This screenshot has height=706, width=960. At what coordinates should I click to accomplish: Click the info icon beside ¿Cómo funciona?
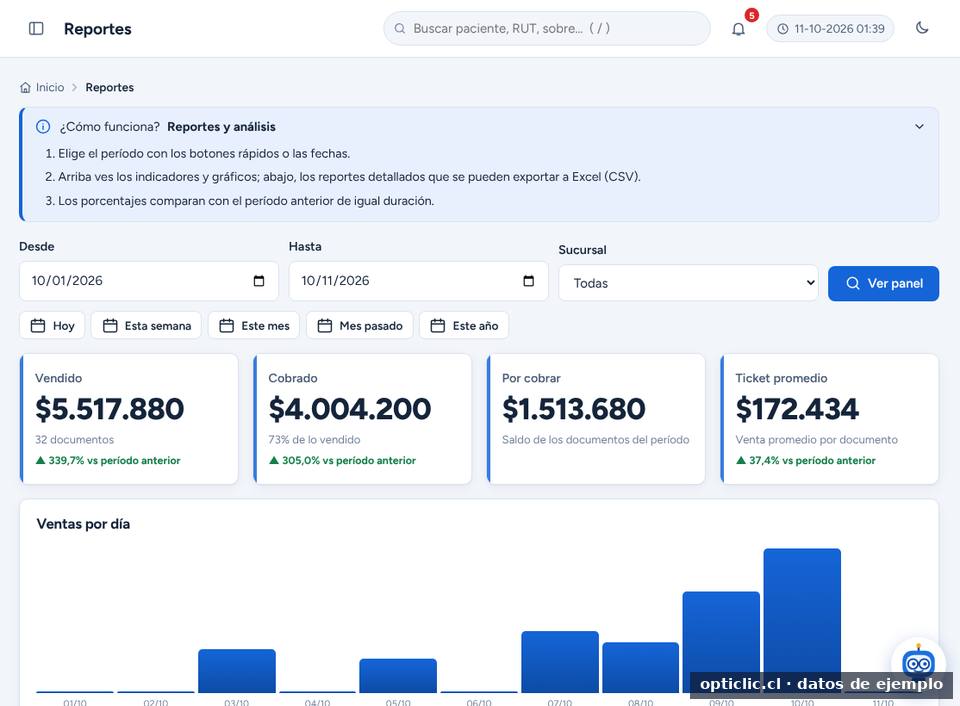pyautogui.click(x=43, y=127)
